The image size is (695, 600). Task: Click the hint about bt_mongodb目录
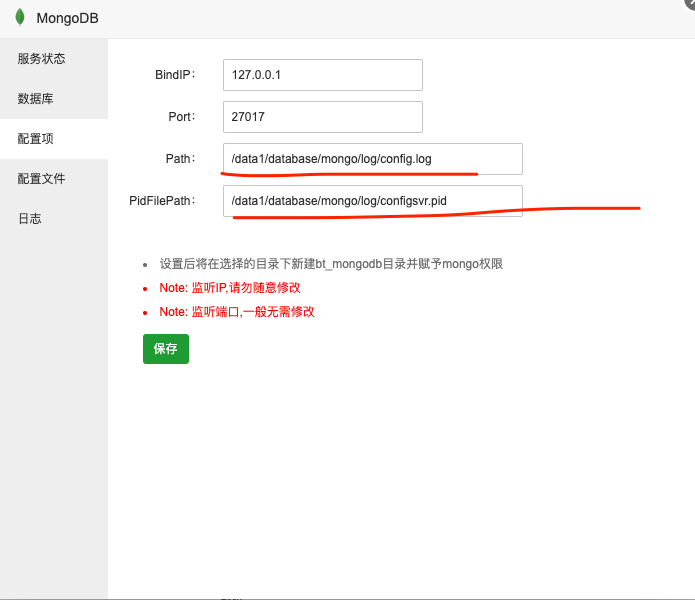point(331,264)
